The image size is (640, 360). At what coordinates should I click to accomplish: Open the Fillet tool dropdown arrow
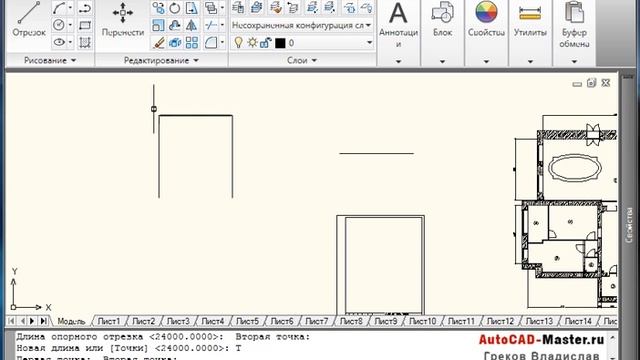click(222, 42)
